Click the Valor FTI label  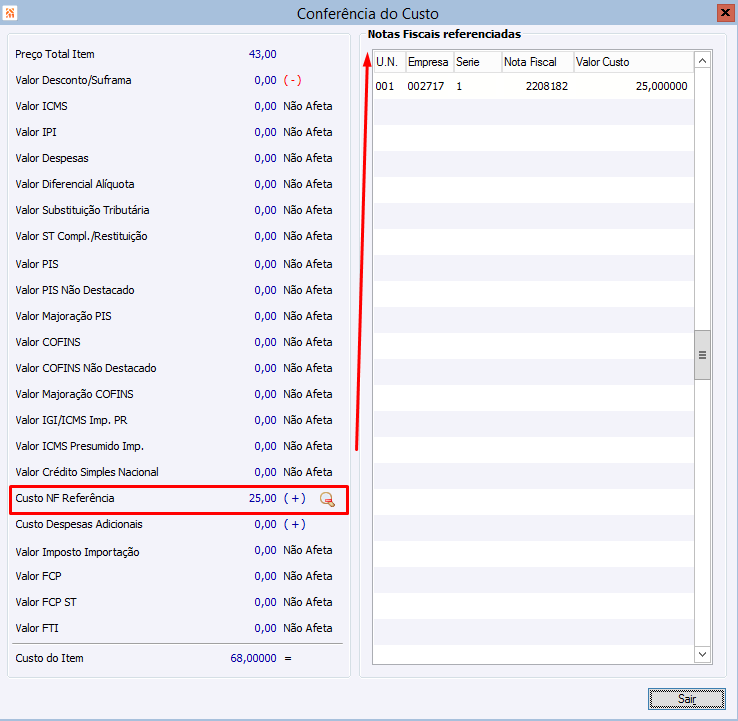click(37, 628)
